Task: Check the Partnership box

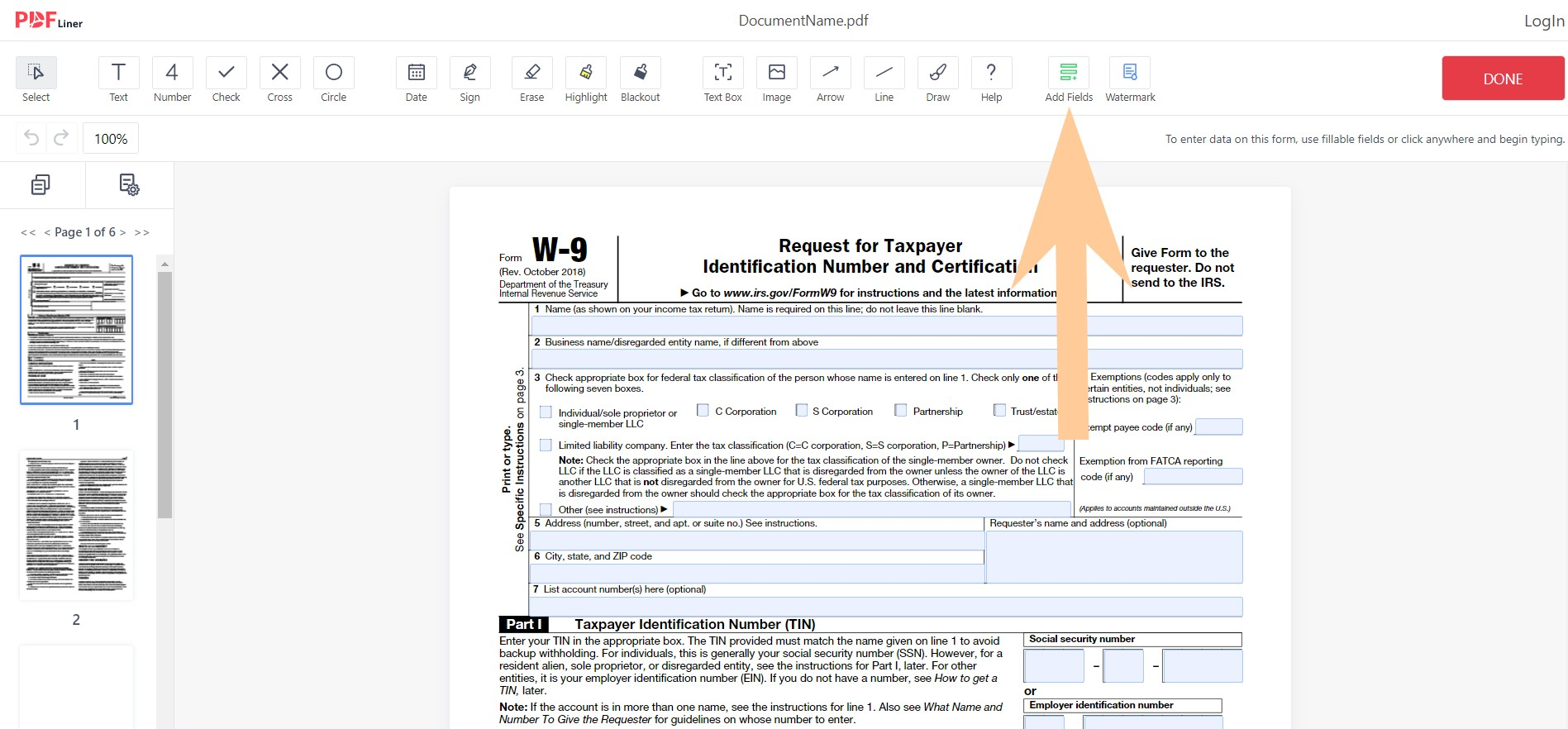Action: [901, 410]
